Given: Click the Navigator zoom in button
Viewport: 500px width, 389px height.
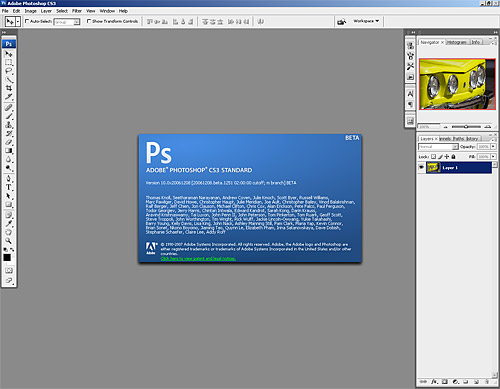Looking at the screenshot, I should coord(488,127).
